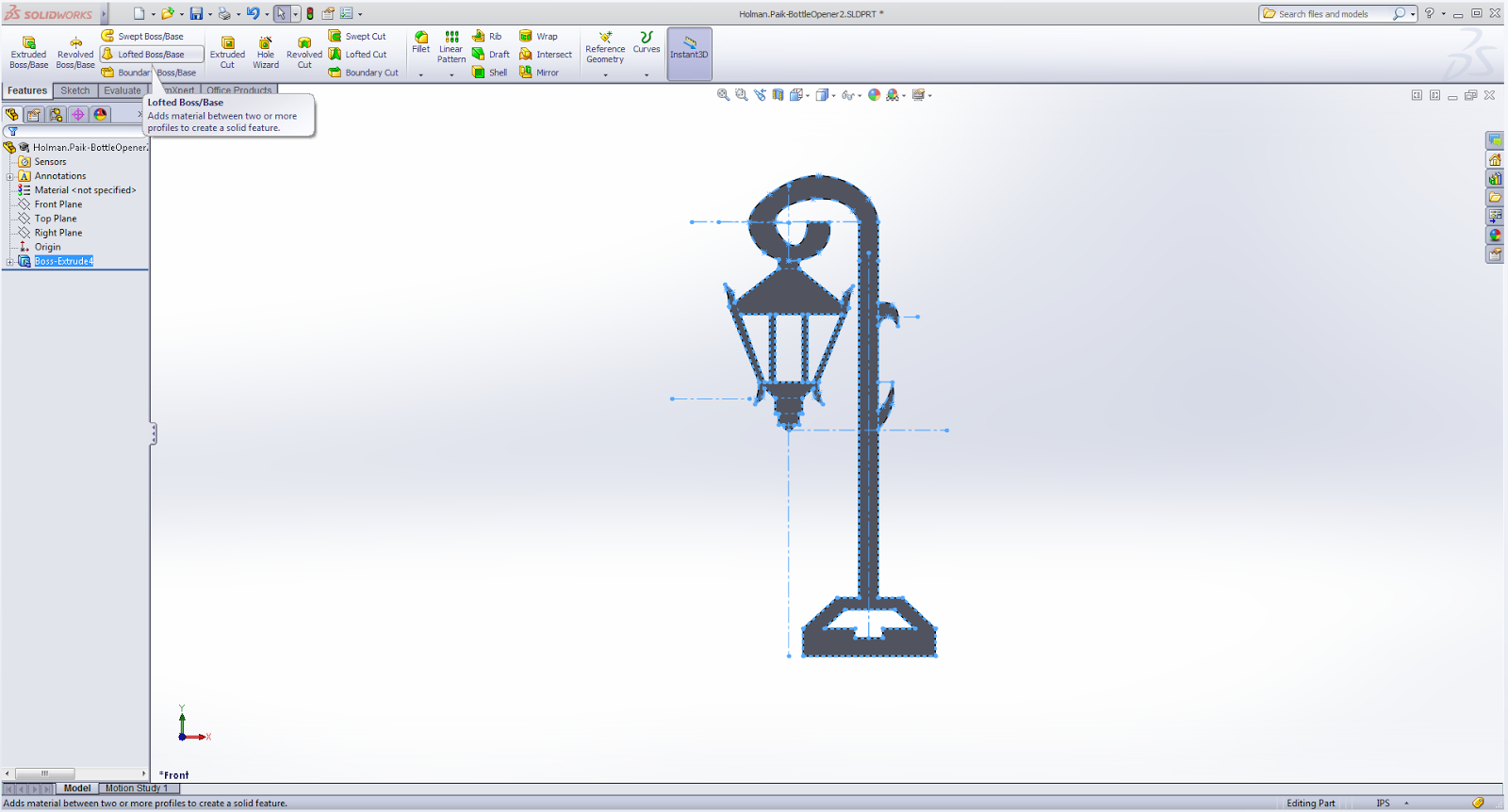Click the New document button
Screen dimensions: 1508x812
click(139, 13)
